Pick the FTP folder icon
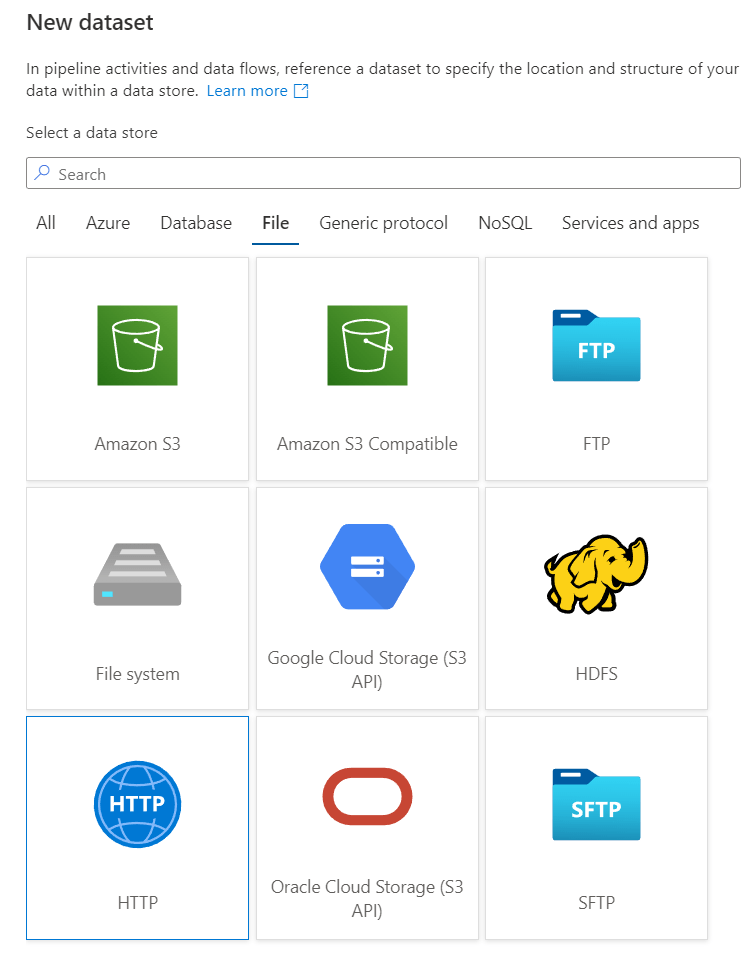 click(596, 346)
